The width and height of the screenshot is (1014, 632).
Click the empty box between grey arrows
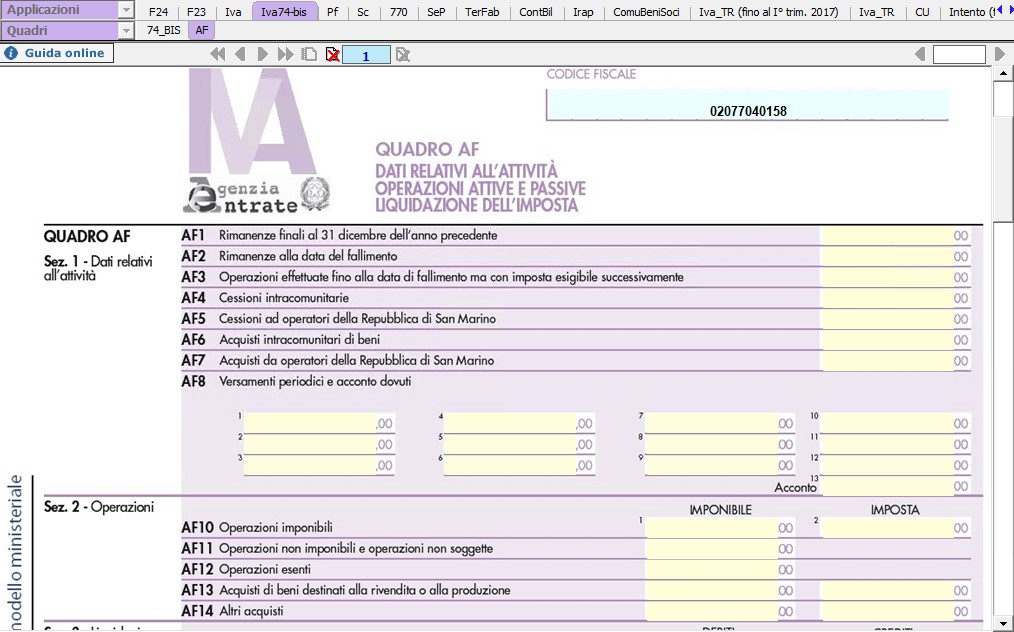coord(959,54)
